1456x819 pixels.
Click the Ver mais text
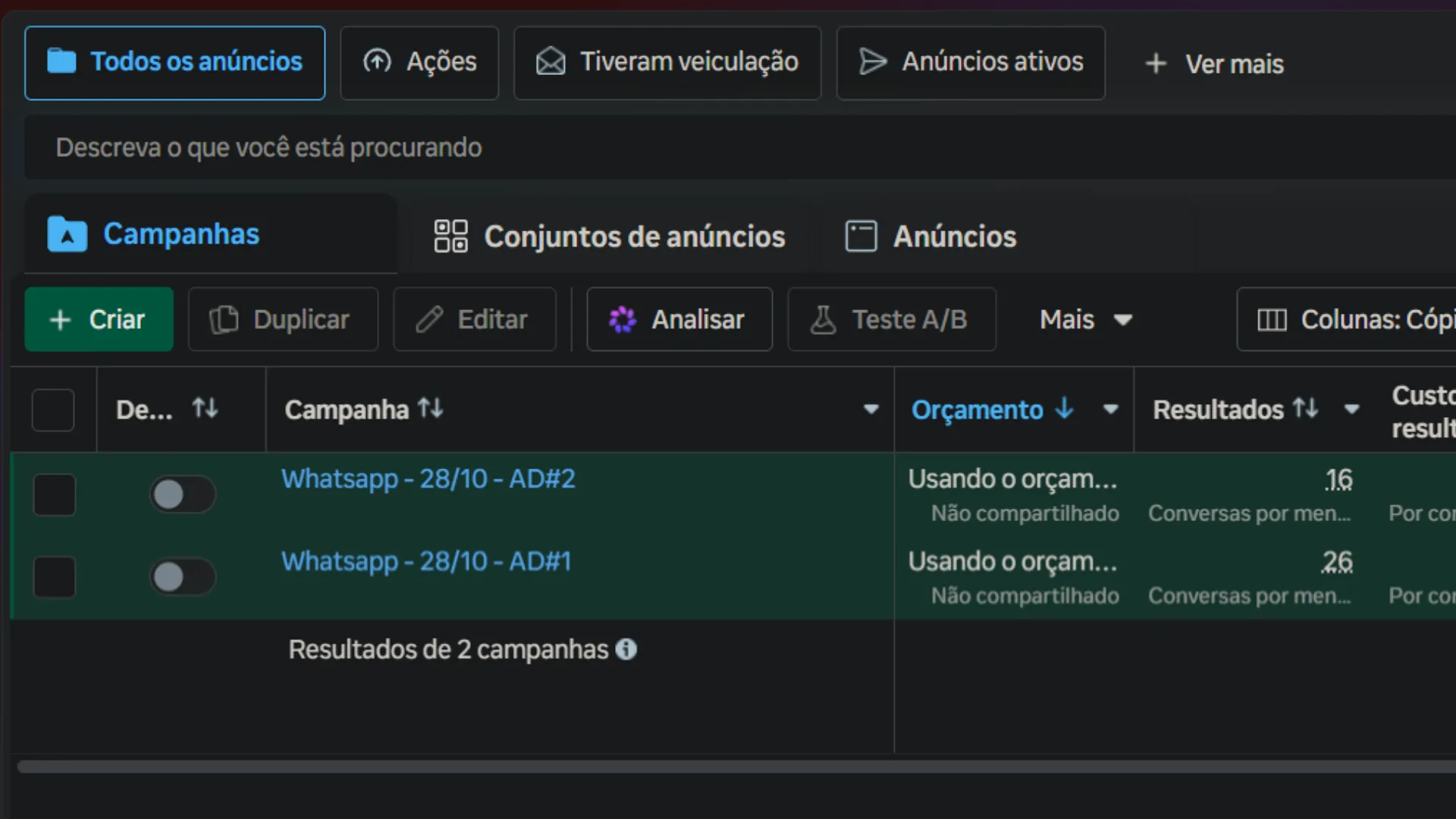click(x=1235, y=64)
